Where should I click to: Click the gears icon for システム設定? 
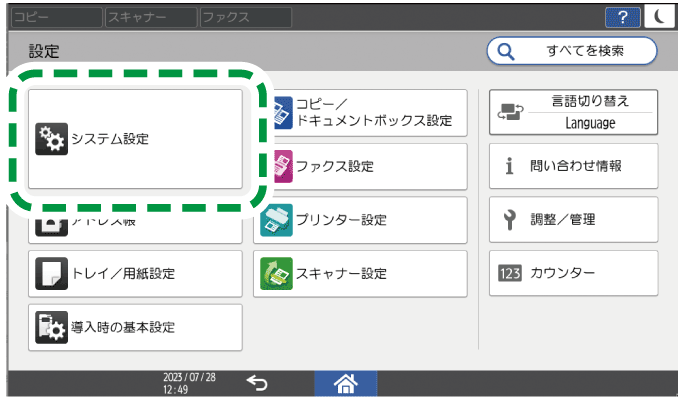(x=51, y=139)
